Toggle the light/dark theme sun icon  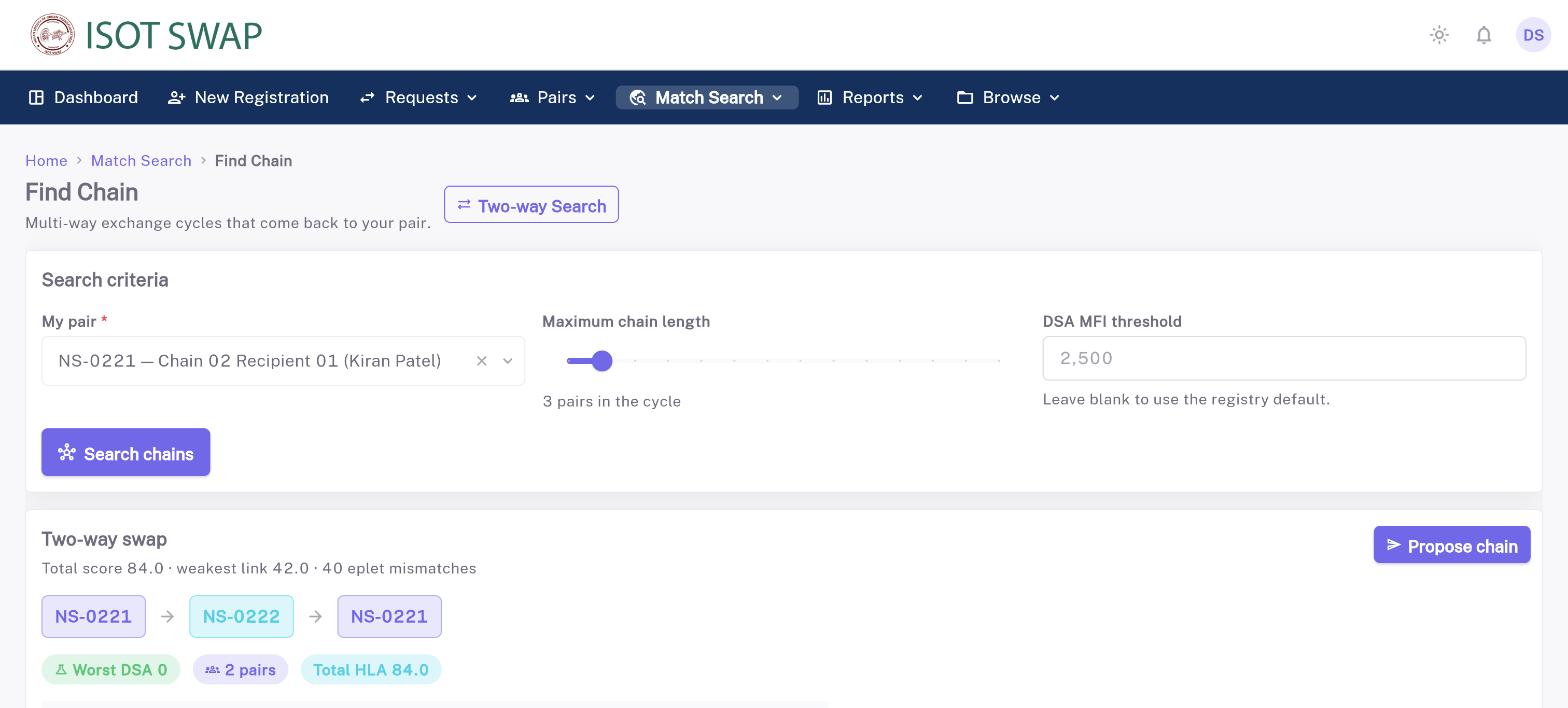[1439, 35]
